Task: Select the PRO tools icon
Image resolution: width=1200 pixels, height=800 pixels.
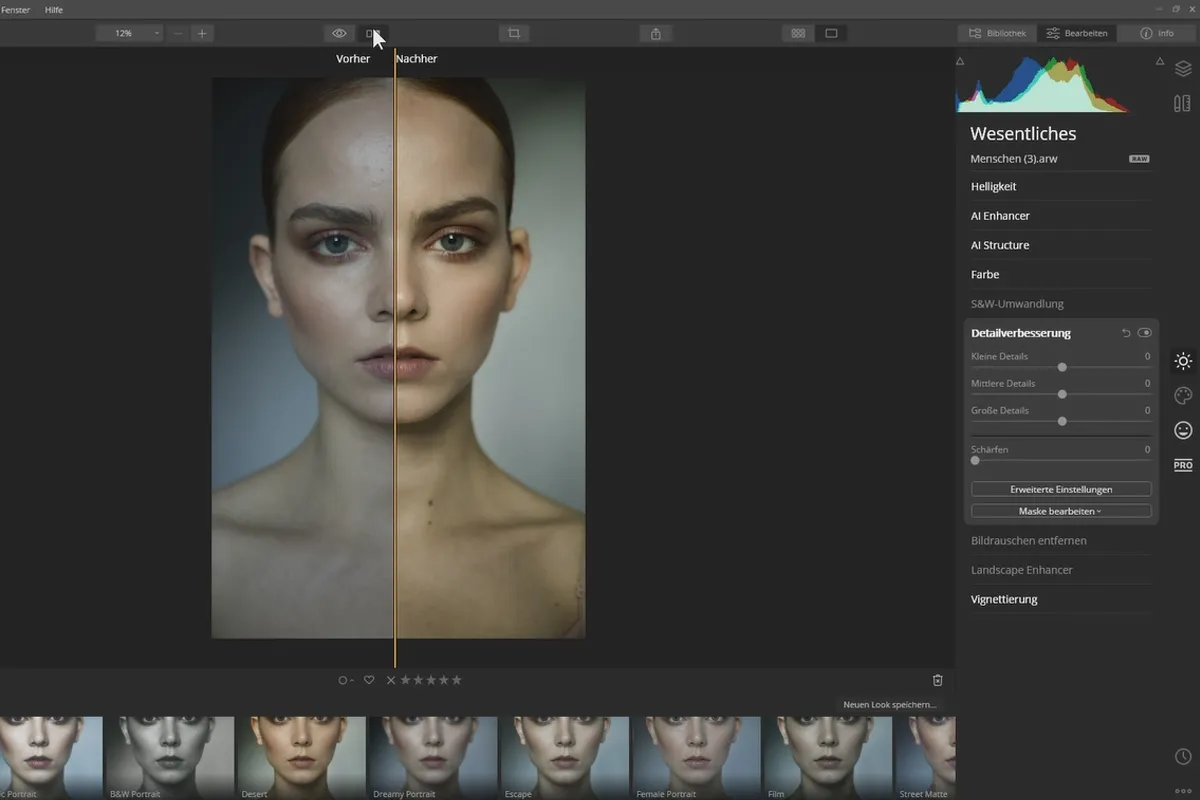Action: tap(1183, 465)
